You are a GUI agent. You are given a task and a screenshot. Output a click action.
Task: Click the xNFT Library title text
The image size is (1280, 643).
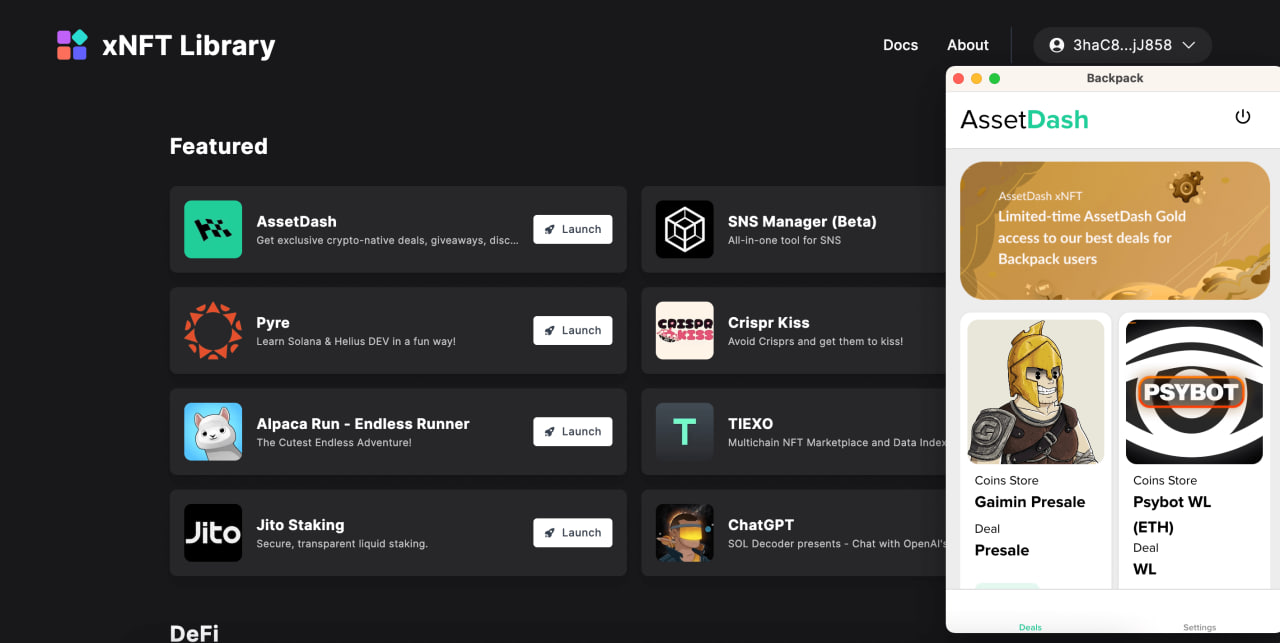click(x=189, y=45)
